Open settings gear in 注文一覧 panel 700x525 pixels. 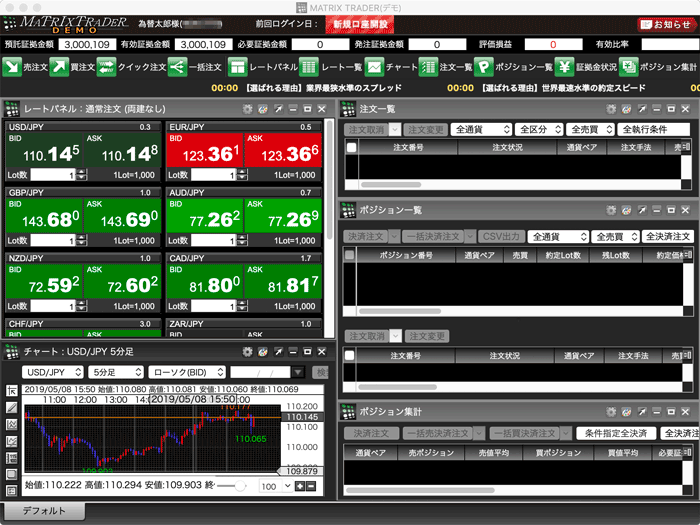[x=610, y=108]
